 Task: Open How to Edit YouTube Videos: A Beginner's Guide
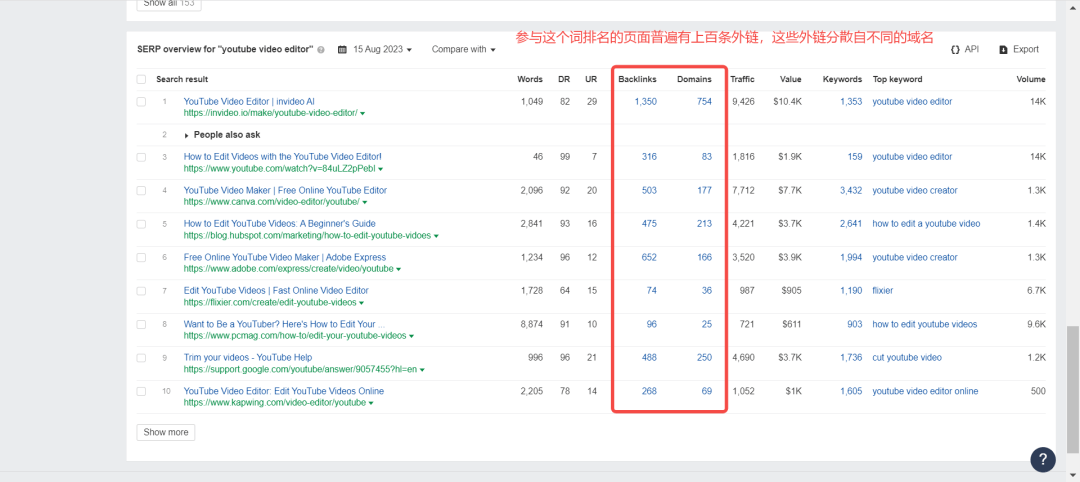[280, 224]
